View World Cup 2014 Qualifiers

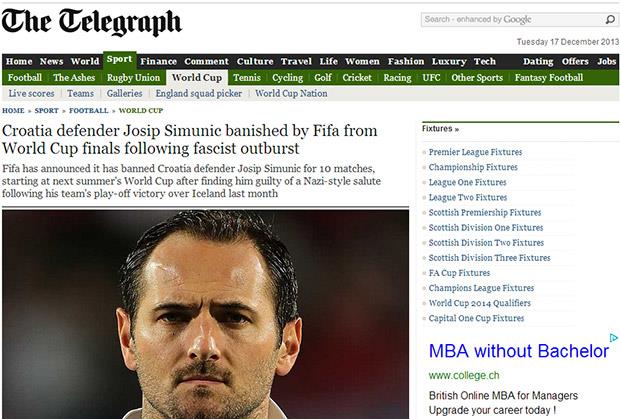480,303
